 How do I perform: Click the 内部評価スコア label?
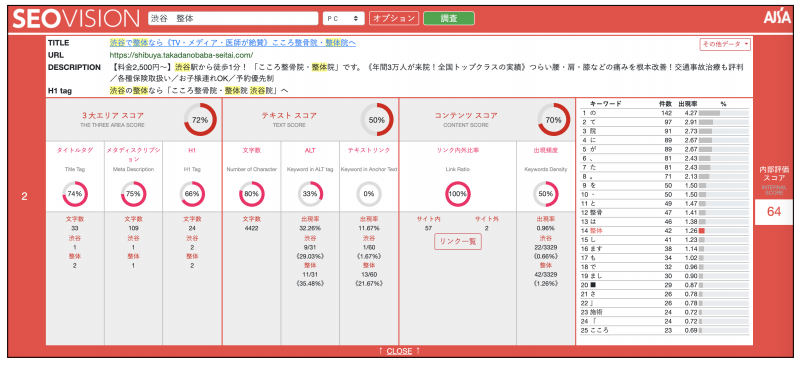point(773,175)
